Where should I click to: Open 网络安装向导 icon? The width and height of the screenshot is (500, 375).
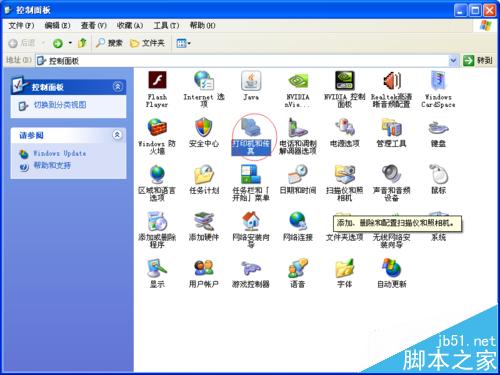(251, 221)
